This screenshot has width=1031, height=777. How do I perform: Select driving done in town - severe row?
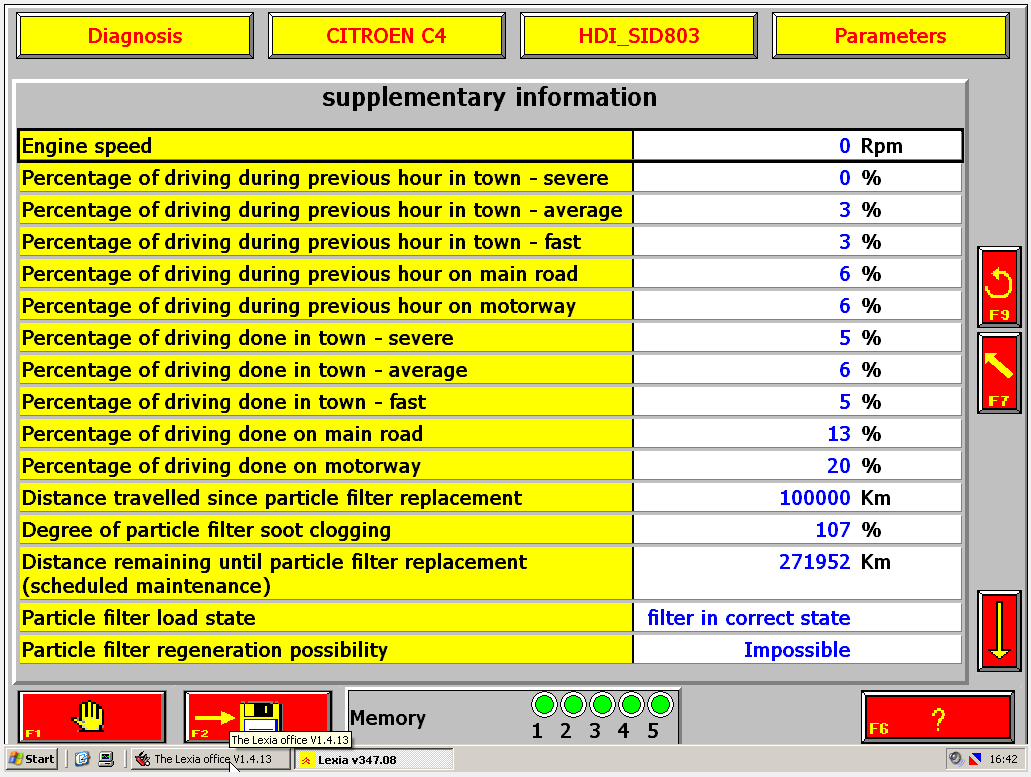pyautogui.click(x=490, y=338)
